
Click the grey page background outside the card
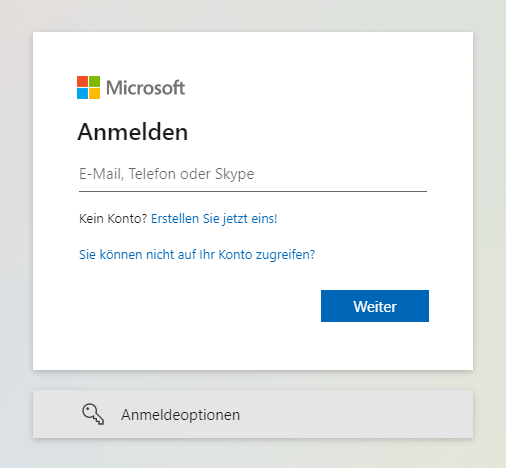(16, 233)
